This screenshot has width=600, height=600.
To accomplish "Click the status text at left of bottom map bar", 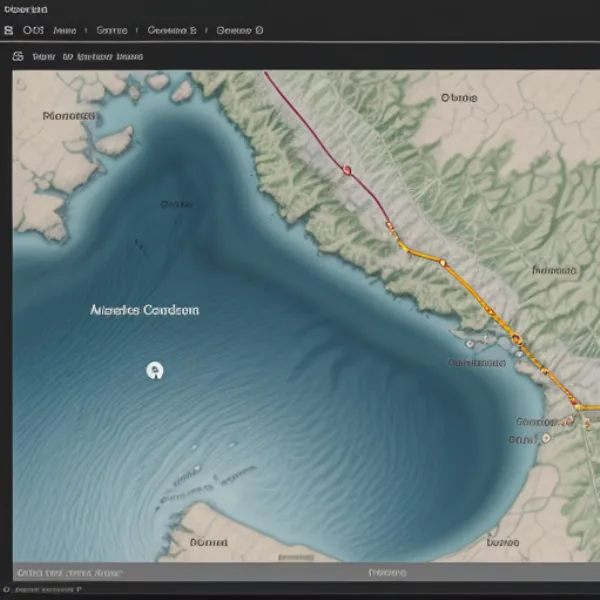I will [70, 573].
